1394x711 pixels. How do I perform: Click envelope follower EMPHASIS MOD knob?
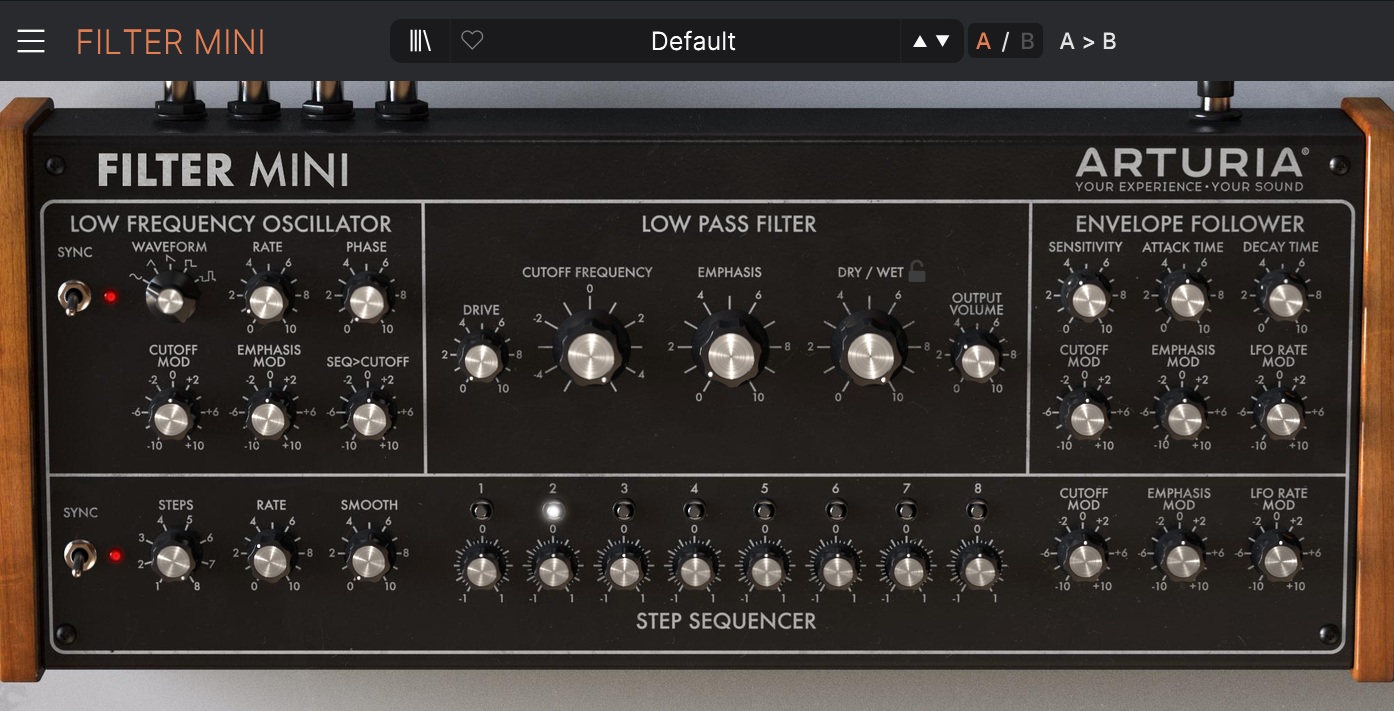[1183, 418]
